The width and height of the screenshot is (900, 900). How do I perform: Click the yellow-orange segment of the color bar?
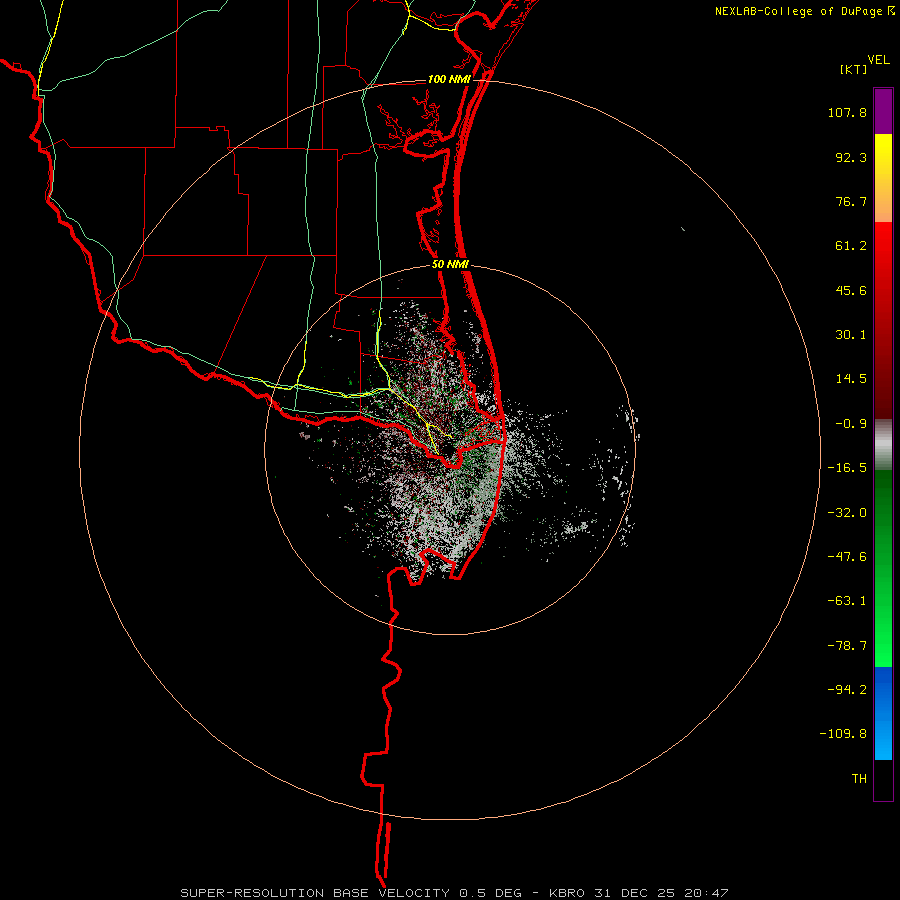[883, 178]
